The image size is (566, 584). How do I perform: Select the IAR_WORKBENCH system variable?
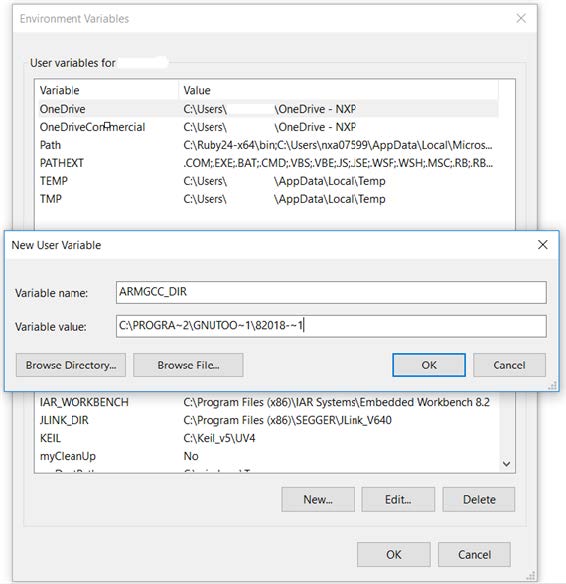268,402
